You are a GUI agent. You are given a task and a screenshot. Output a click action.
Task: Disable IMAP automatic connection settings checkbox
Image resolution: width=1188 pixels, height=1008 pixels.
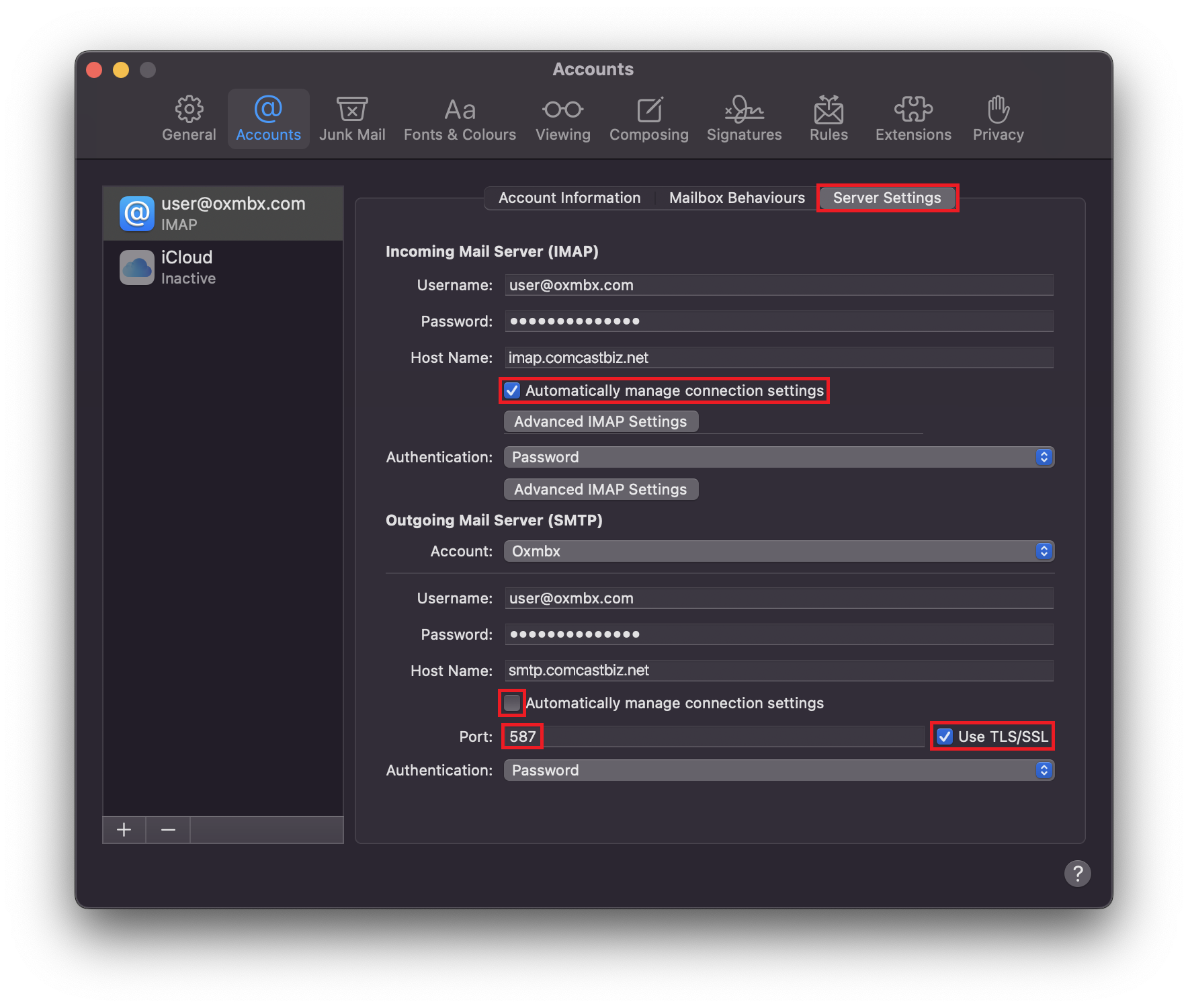(x=513, y=390)
